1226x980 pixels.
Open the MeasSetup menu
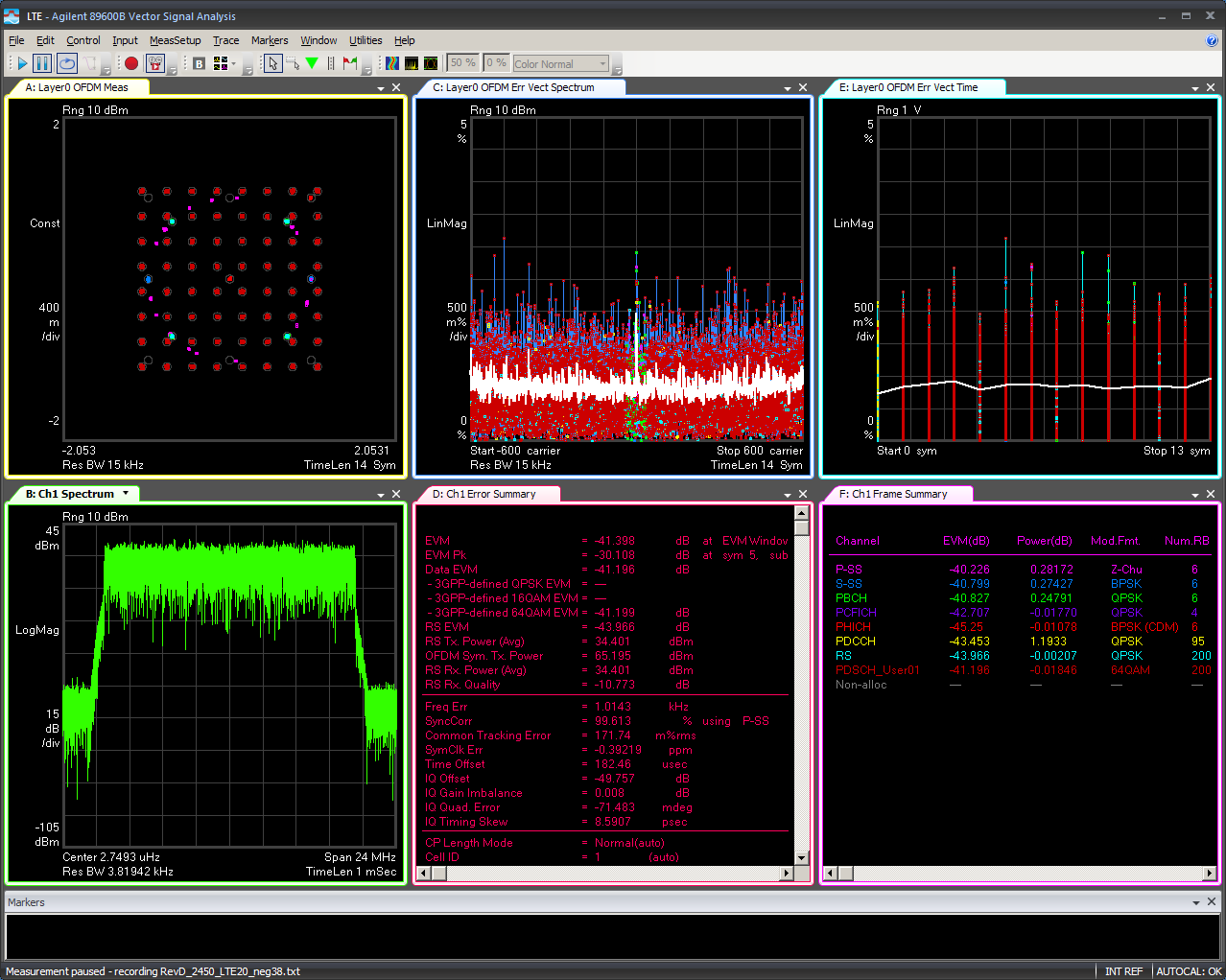pos(175,40)
